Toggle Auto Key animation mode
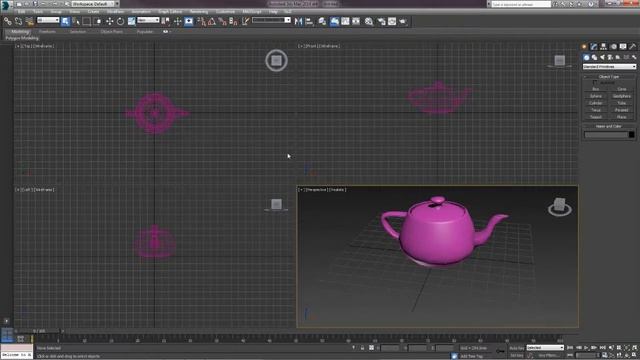 pos(516,348)
